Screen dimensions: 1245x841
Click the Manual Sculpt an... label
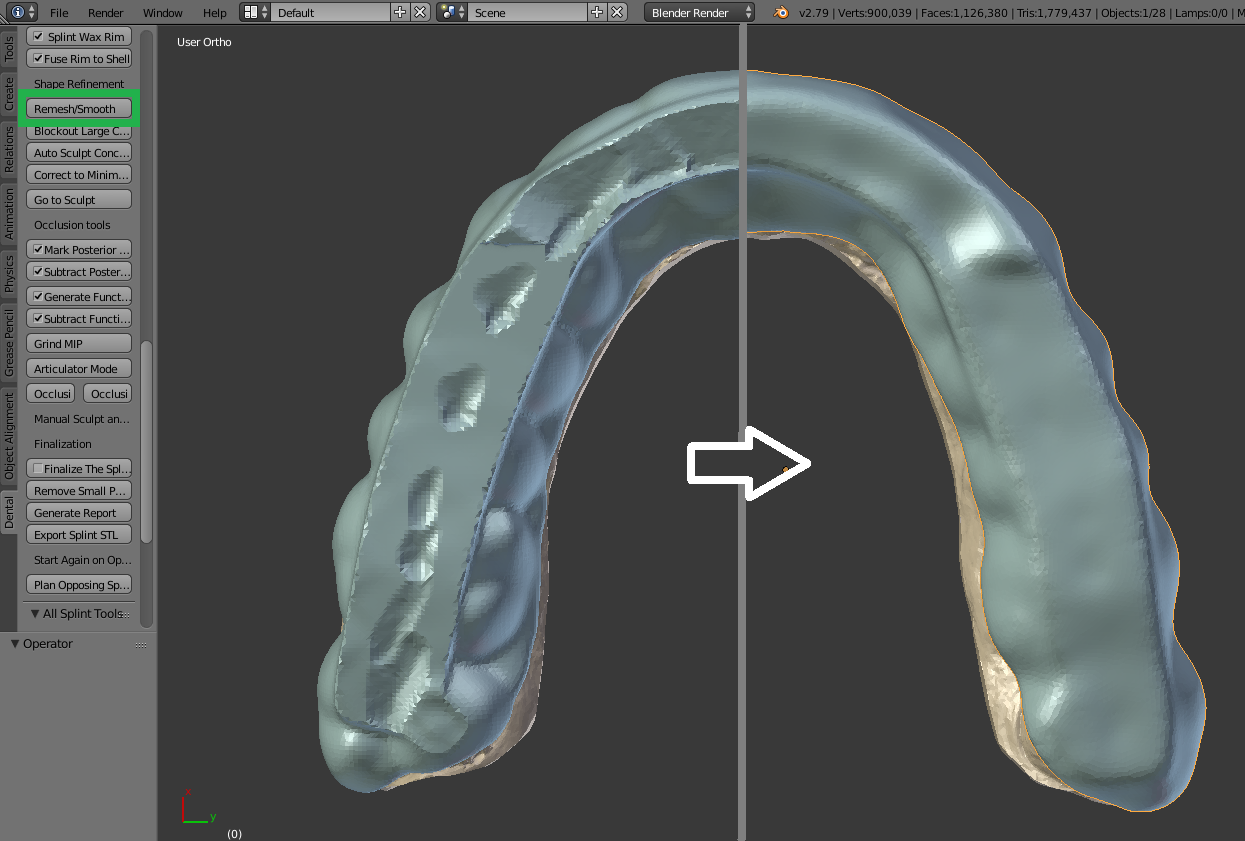[x=81, y=419]
